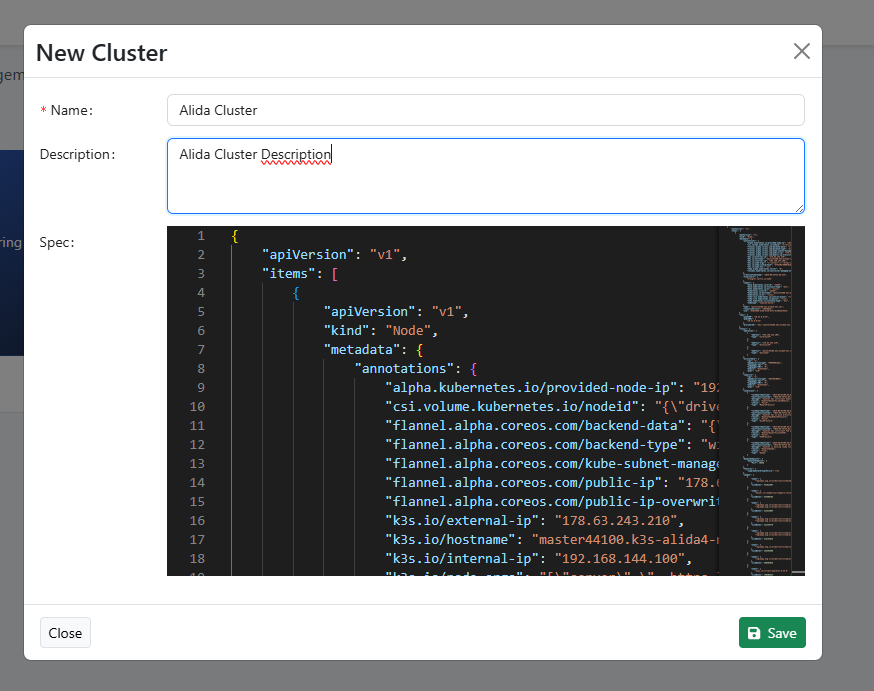Click inside the Description textarea
Screen dimensions: 874x691
485,176
